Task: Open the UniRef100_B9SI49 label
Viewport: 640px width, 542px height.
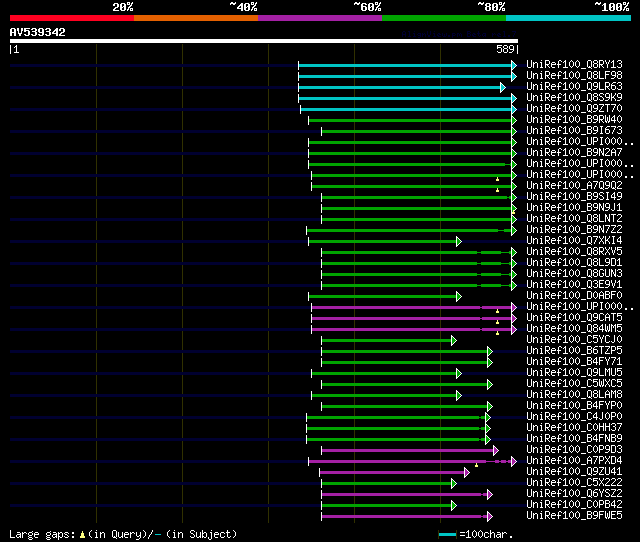Action: point(574,197)
